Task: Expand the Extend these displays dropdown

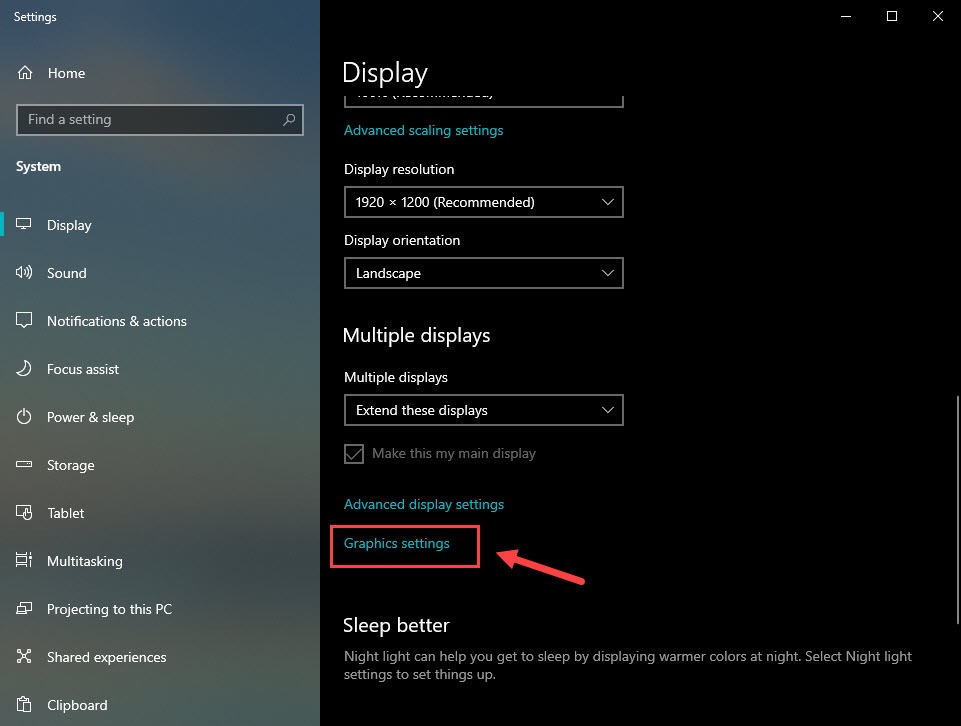Action: tap(484, 410)
